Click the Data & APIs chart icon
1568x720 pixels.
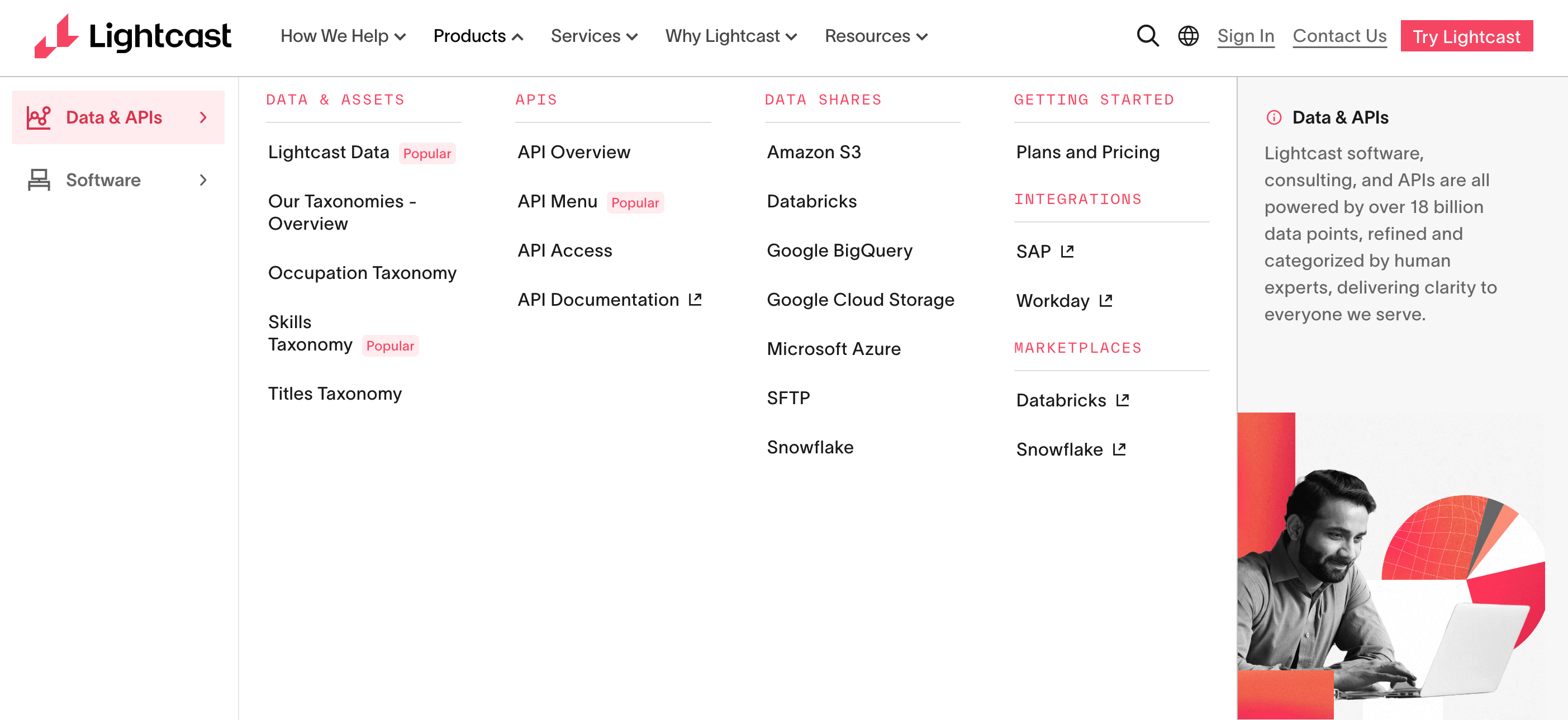(x=39, y=117)
